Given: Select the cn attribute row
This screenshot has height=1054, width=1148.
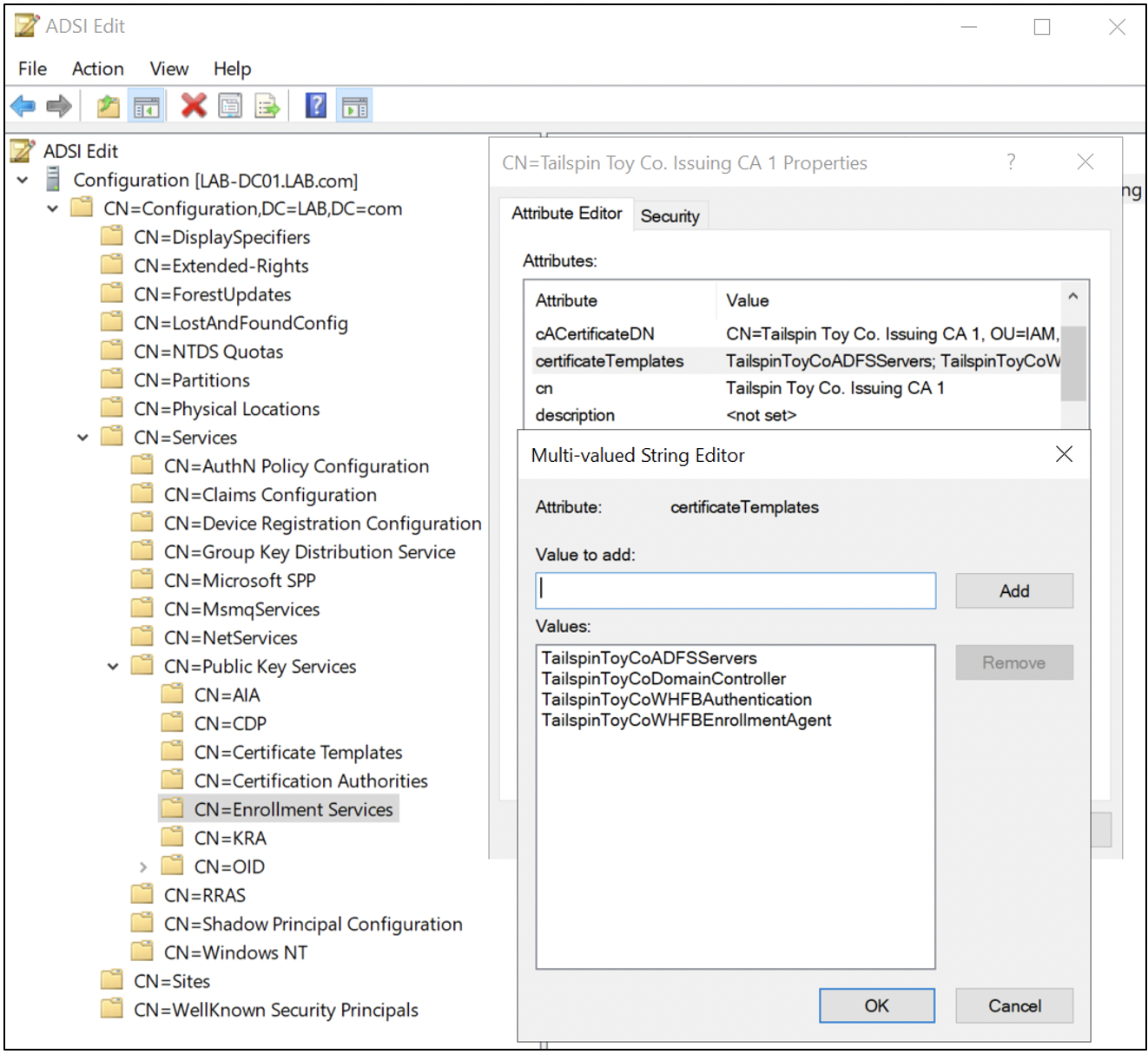Looking at the screenshot, I should coord(795,387).
